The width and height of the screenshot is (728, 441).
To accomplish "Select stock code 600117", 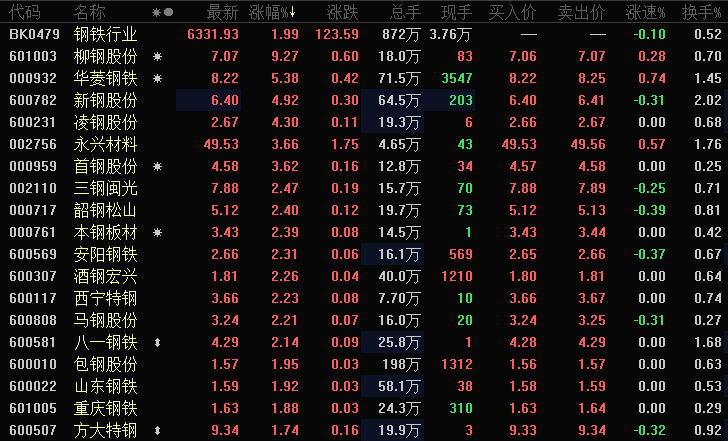I will (33, 298).
